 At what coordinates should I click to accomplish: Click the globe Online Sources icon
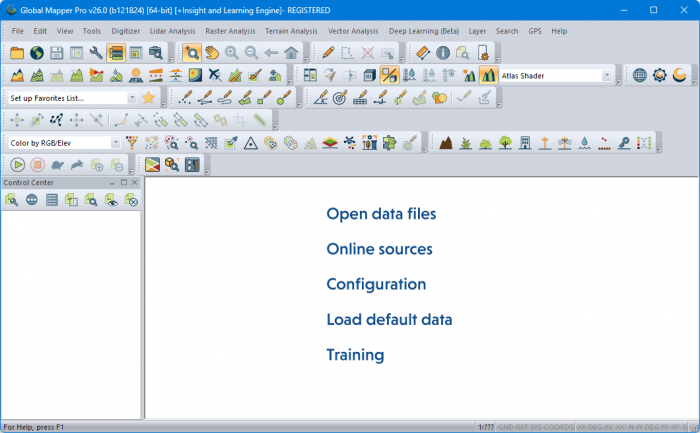[x=36, y=53]
